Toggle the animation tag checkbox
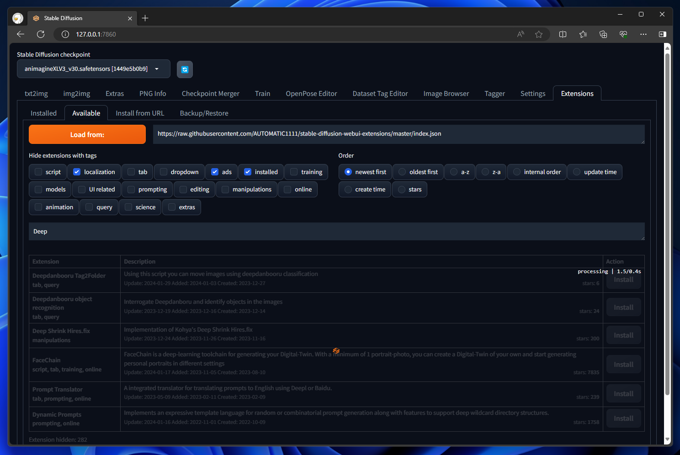The image size is (680, 455). pyautogui.click(x=38, y=207)
